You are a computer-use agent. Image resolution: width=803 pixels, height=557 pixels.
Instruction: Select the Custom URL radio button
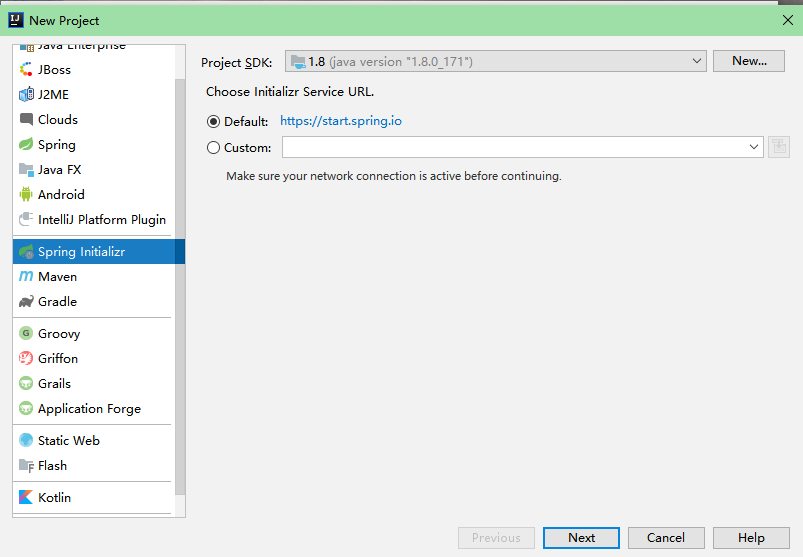click(x=214, y=148)
